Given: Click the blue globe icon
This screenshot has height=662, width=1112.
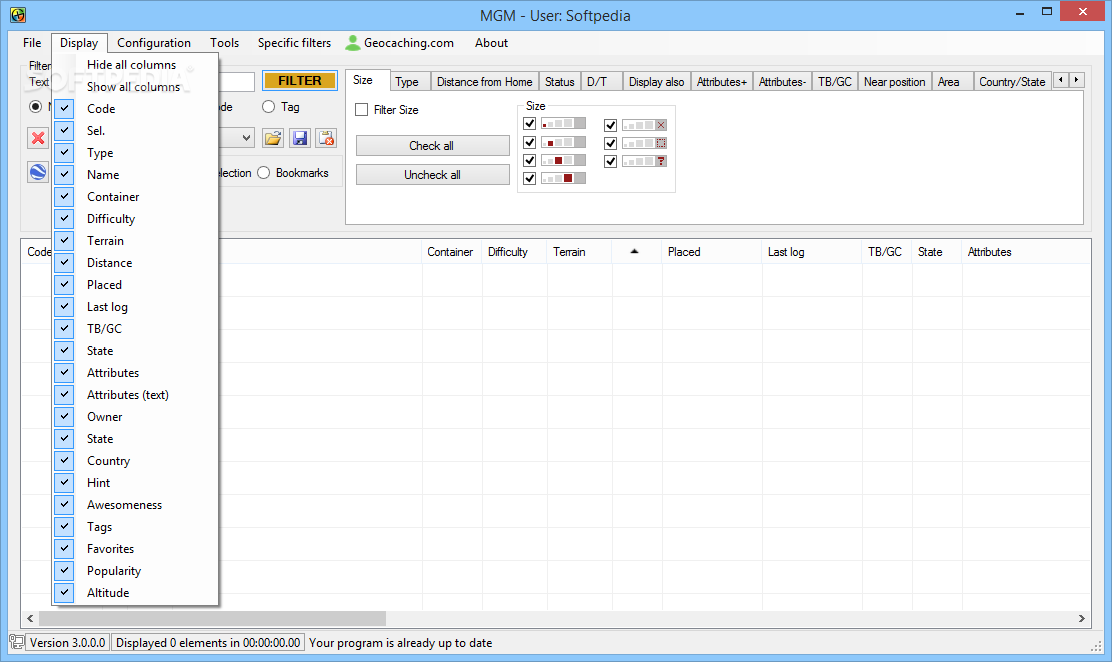Looking at the screenshot, I should point(38,172).
